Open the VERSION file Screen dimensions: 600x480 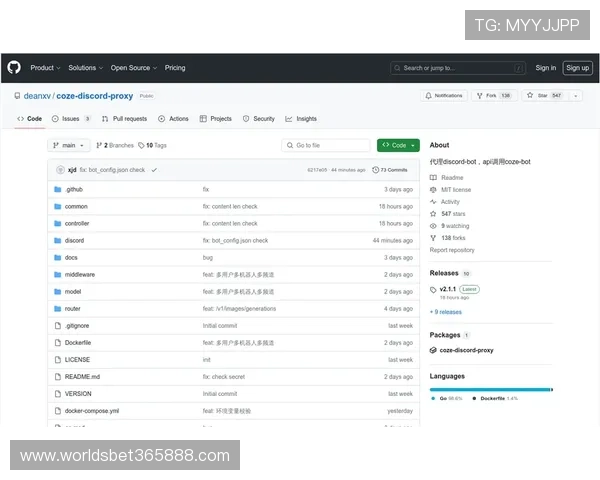78,394
